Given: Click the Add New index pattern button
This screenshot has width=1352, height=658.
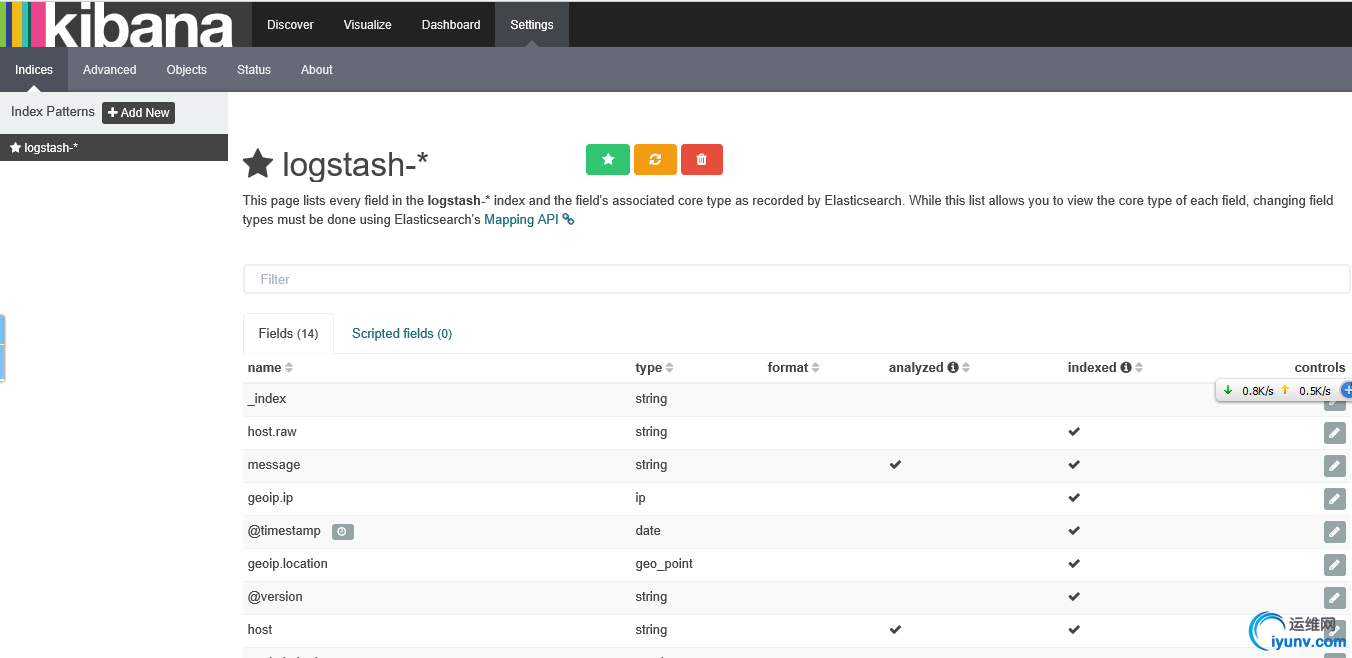Looking at the screenshot, I should (139, 113).
